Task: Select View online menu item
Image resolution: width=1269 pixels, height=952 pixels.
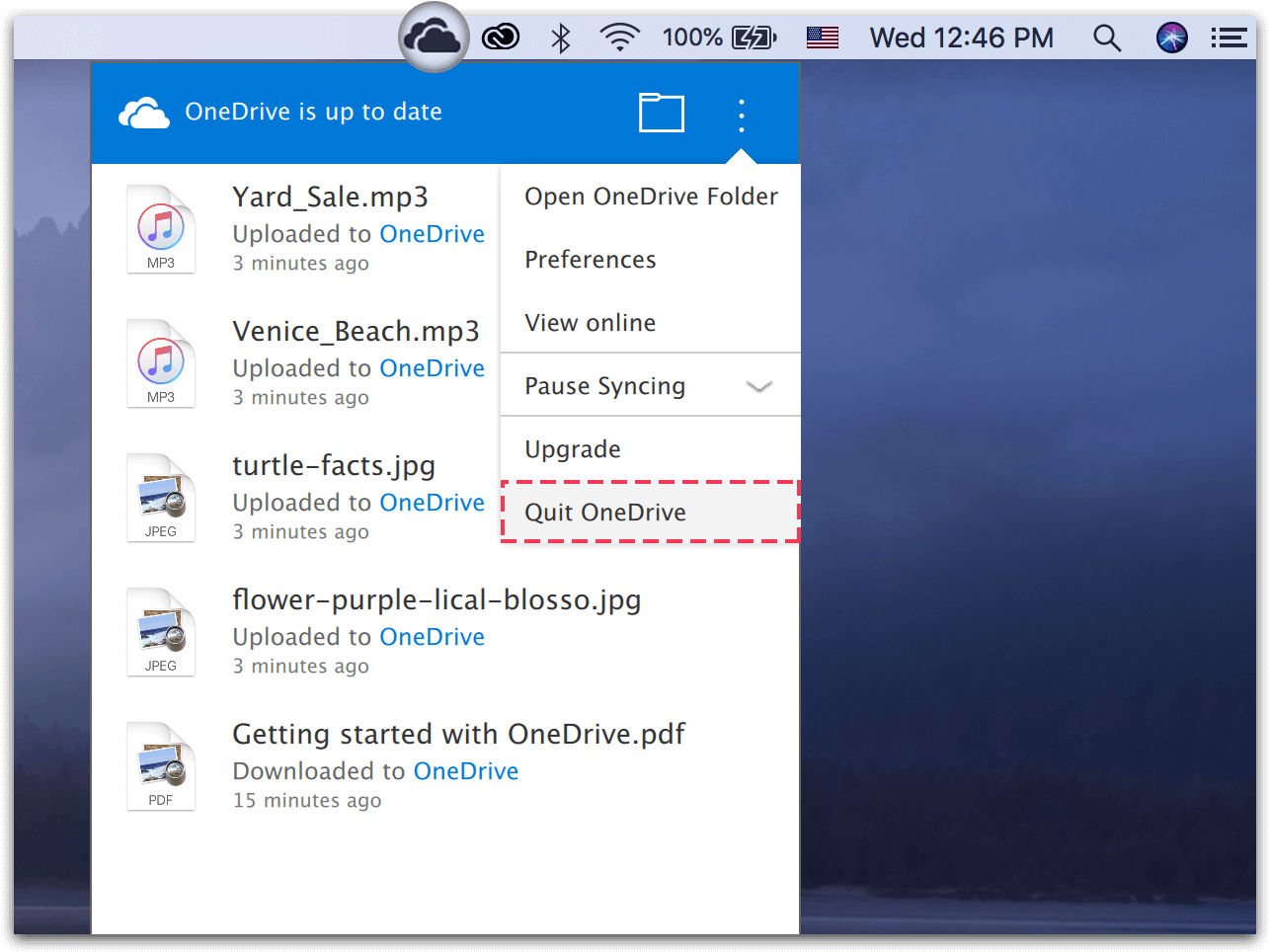Action: 651,323
